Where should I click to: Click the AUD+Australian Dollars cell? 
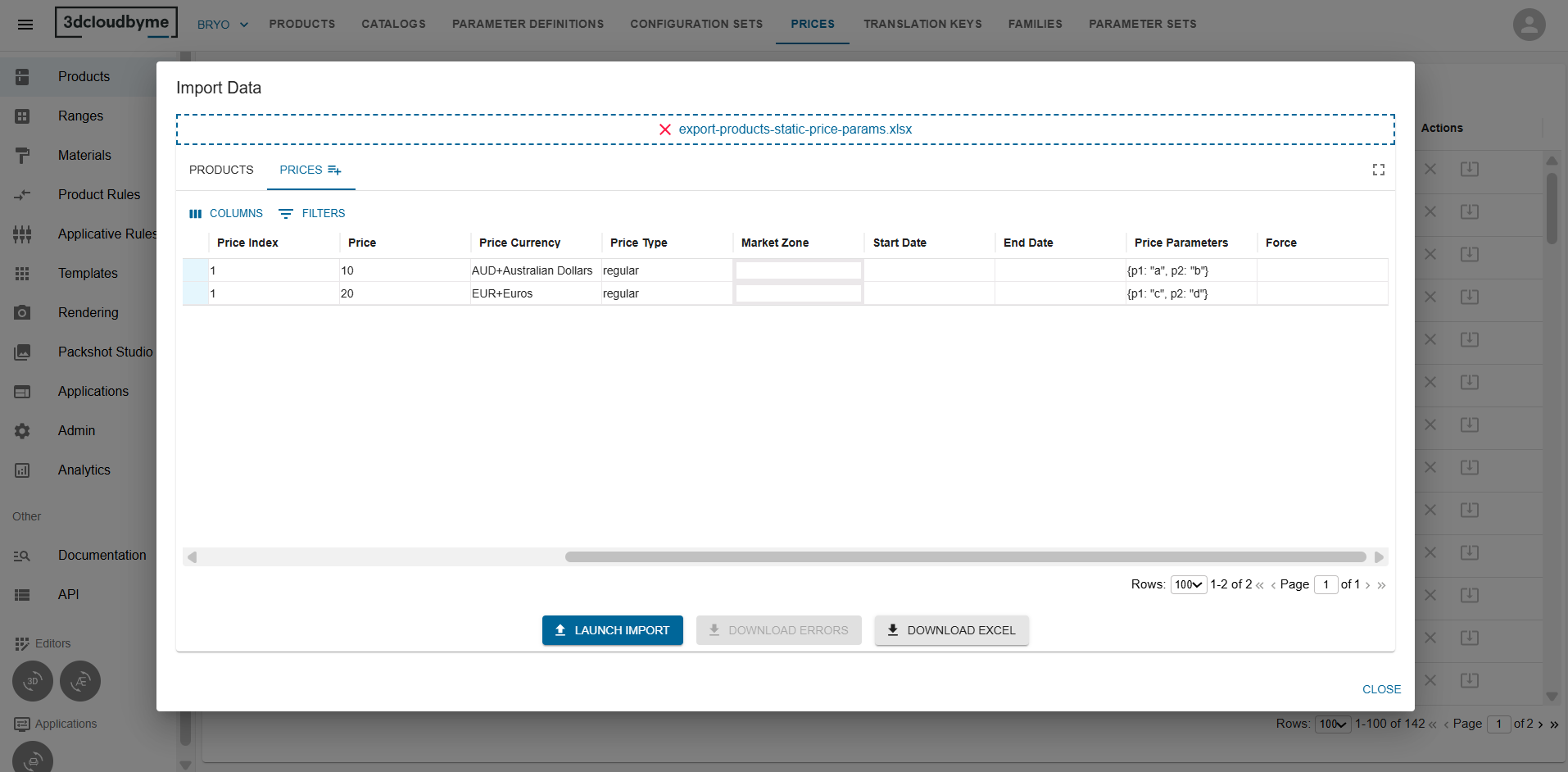click(536, 270)
